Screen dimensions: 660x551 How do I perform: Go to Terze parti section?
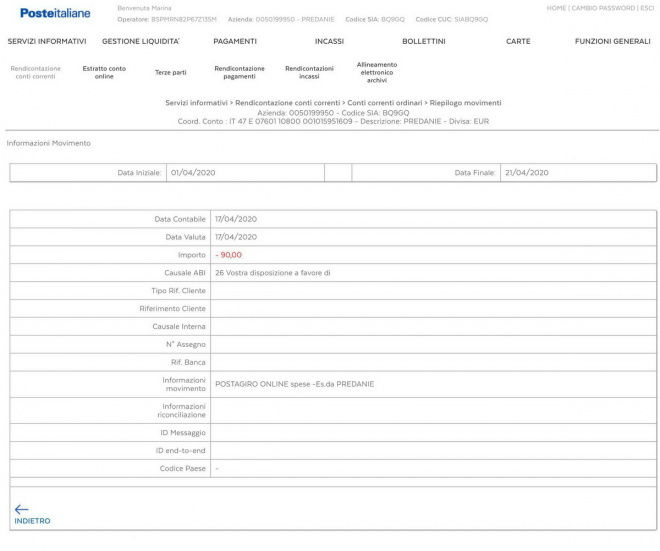click(x=170, y=72)
